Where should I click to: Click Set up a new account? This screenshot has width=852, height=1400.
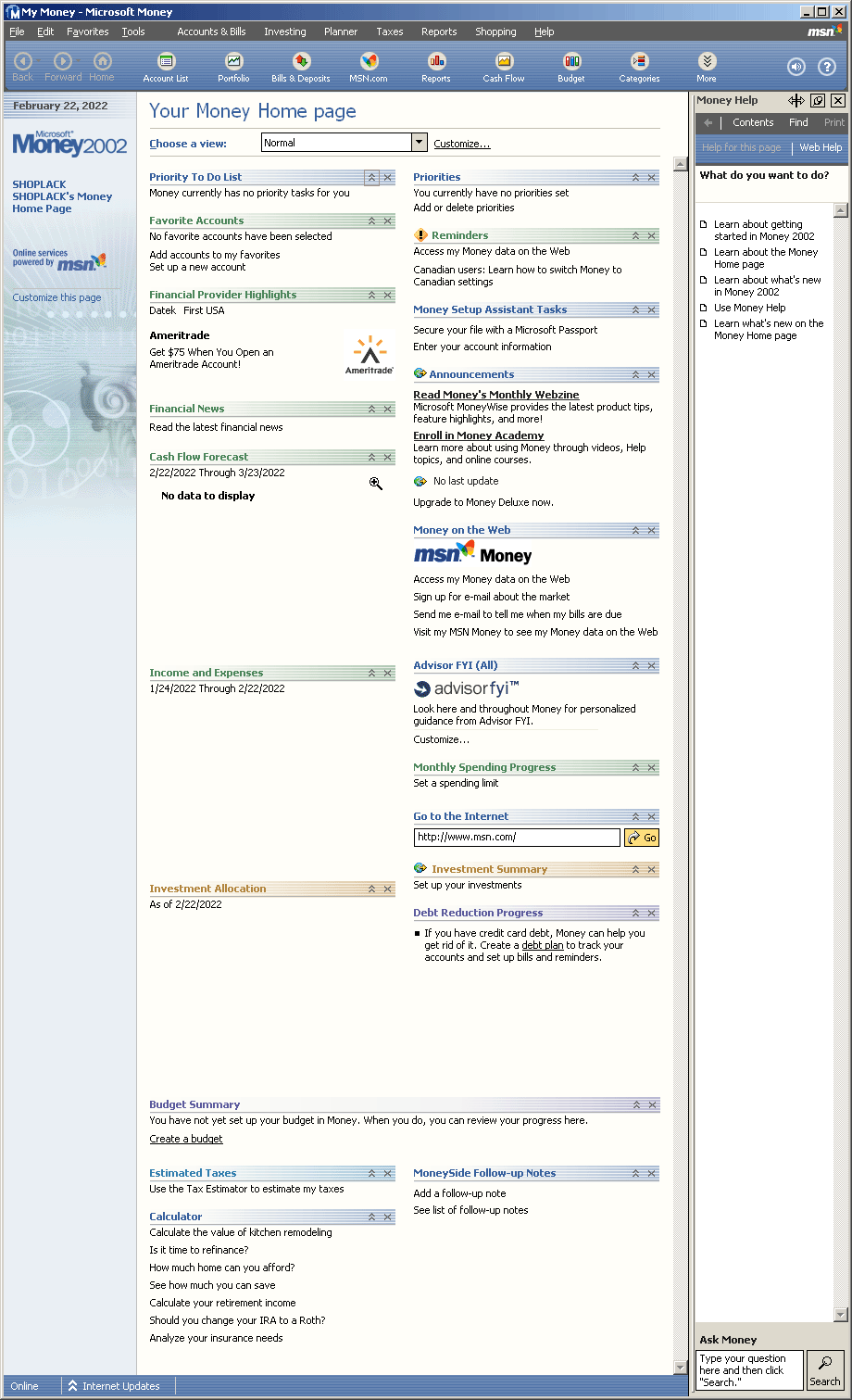tap(197, 267)
